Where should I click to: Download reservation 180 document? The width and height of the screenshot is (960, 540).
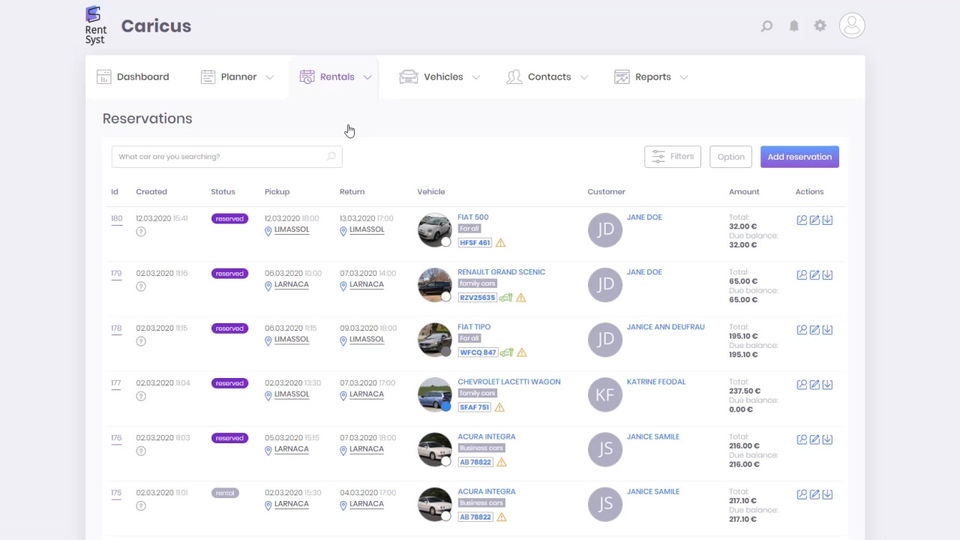click(x=827, y=220)
